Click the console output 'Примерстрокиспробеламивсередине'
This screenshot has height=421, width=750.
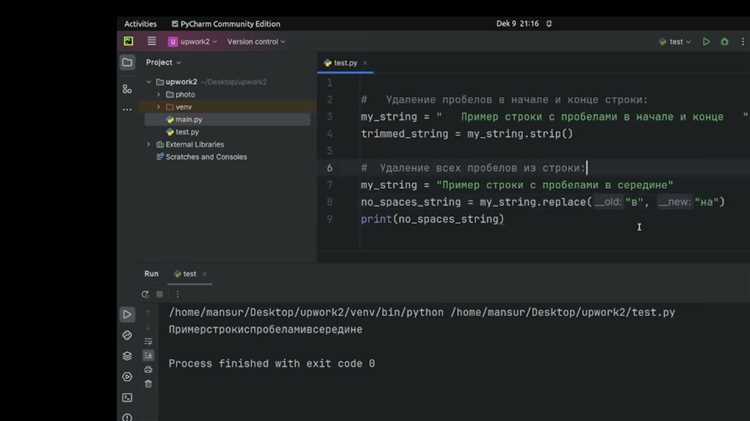point(265,330)
